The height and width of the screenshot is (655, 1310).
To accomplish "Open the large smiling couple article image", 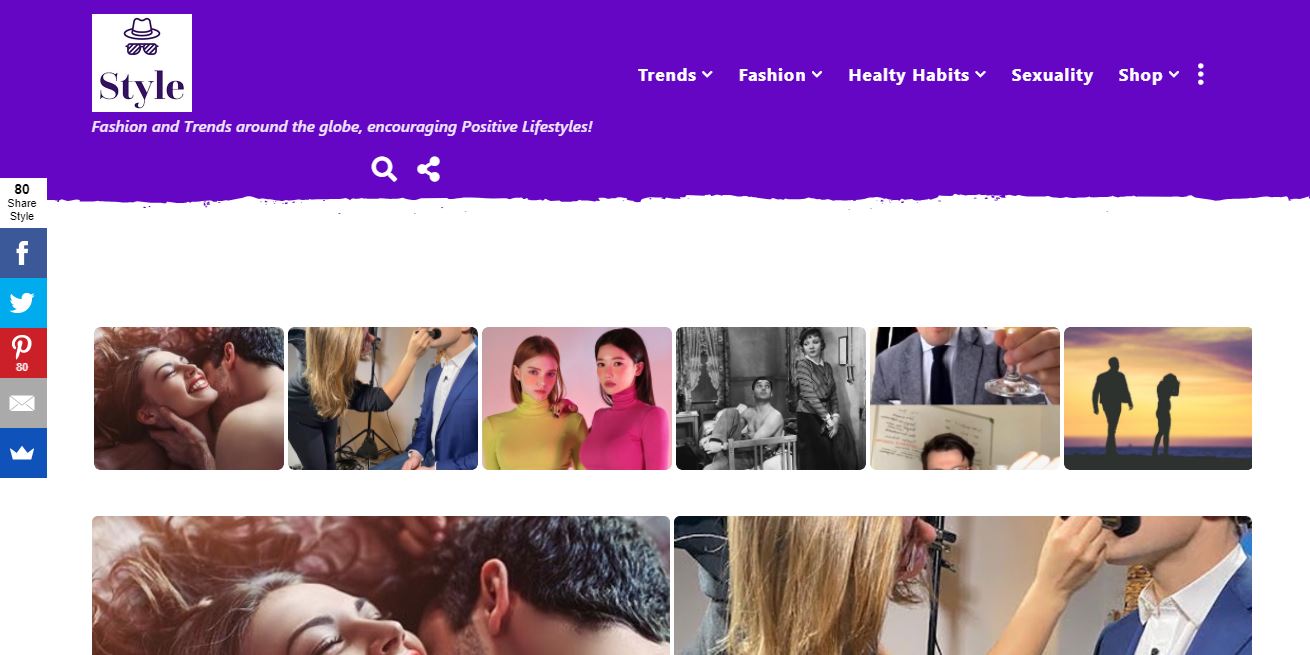I will tap(381, 585).
